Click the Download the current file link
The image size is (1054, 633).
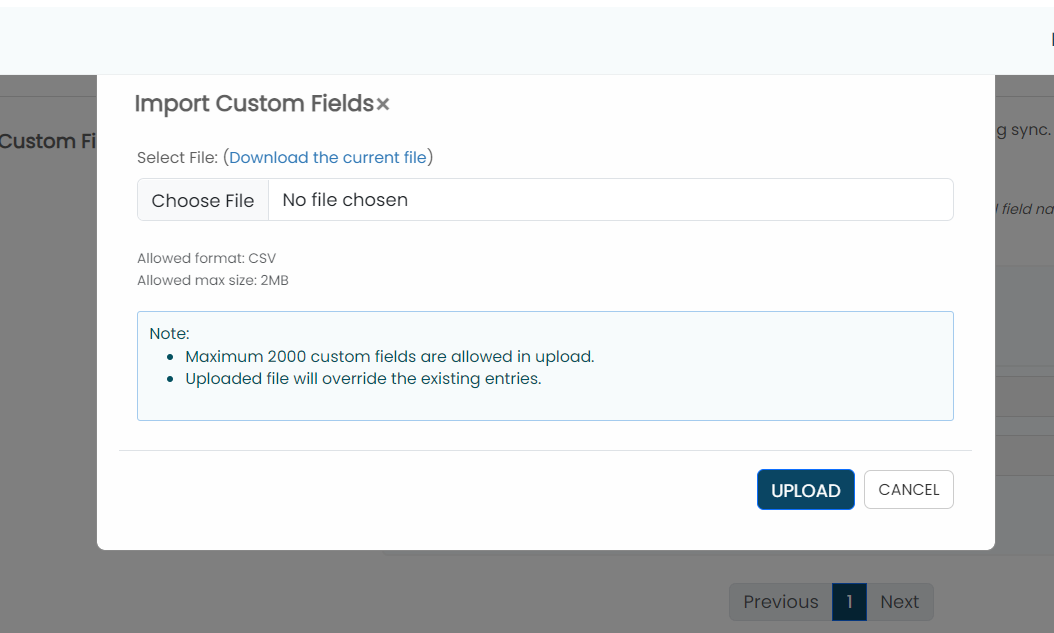click(x=328, y=157)
